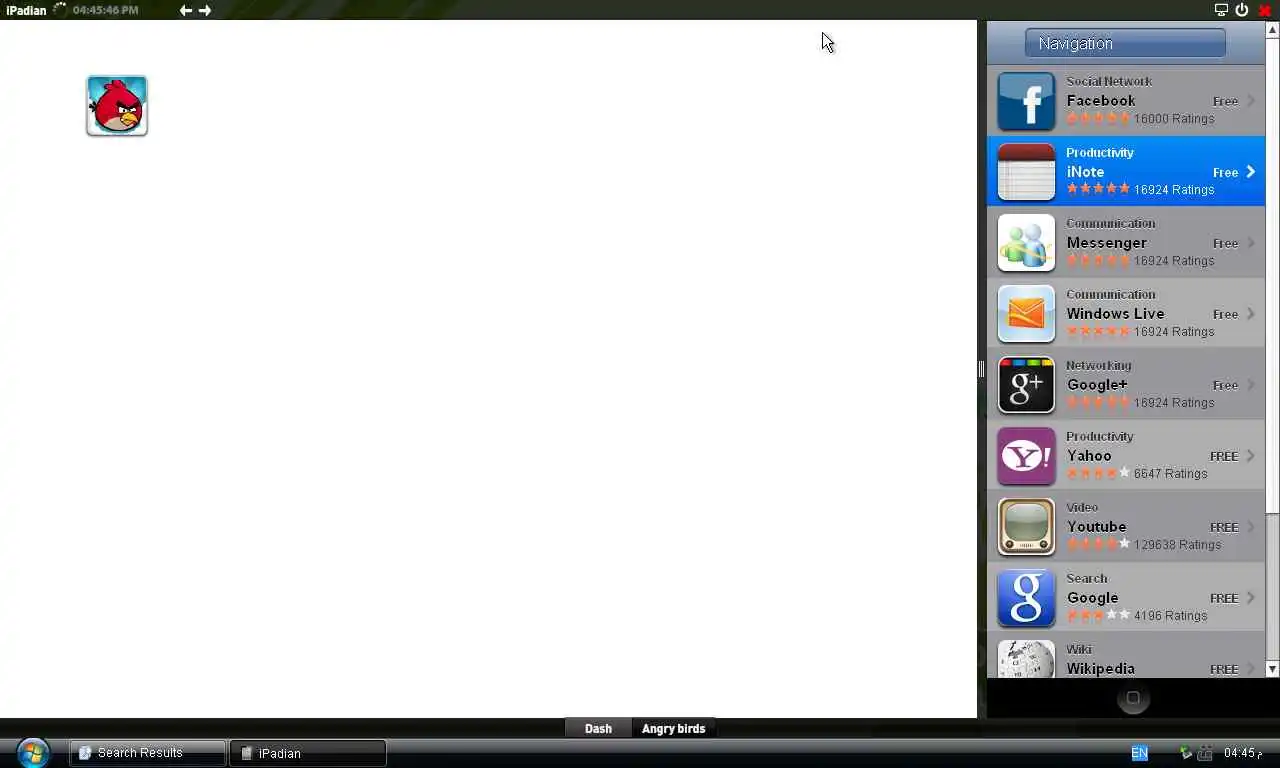This screenshot has height=768, width=1280.
Task: Click the app list scrollbar up arrow
Action: coord(1272,30)
